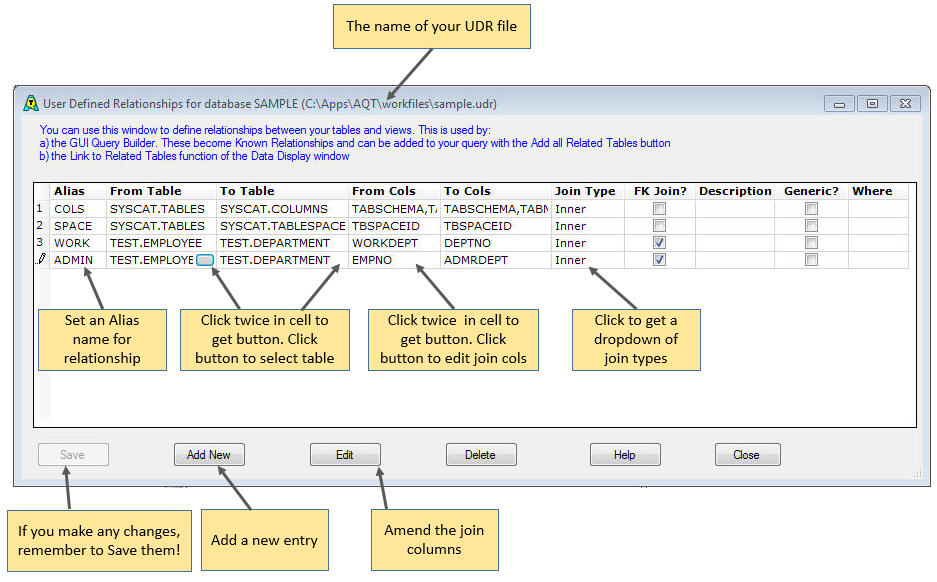Open Join Type dropdown for WORK row
This screenshot has height=582, width=937.
click(x=588, y=243)
